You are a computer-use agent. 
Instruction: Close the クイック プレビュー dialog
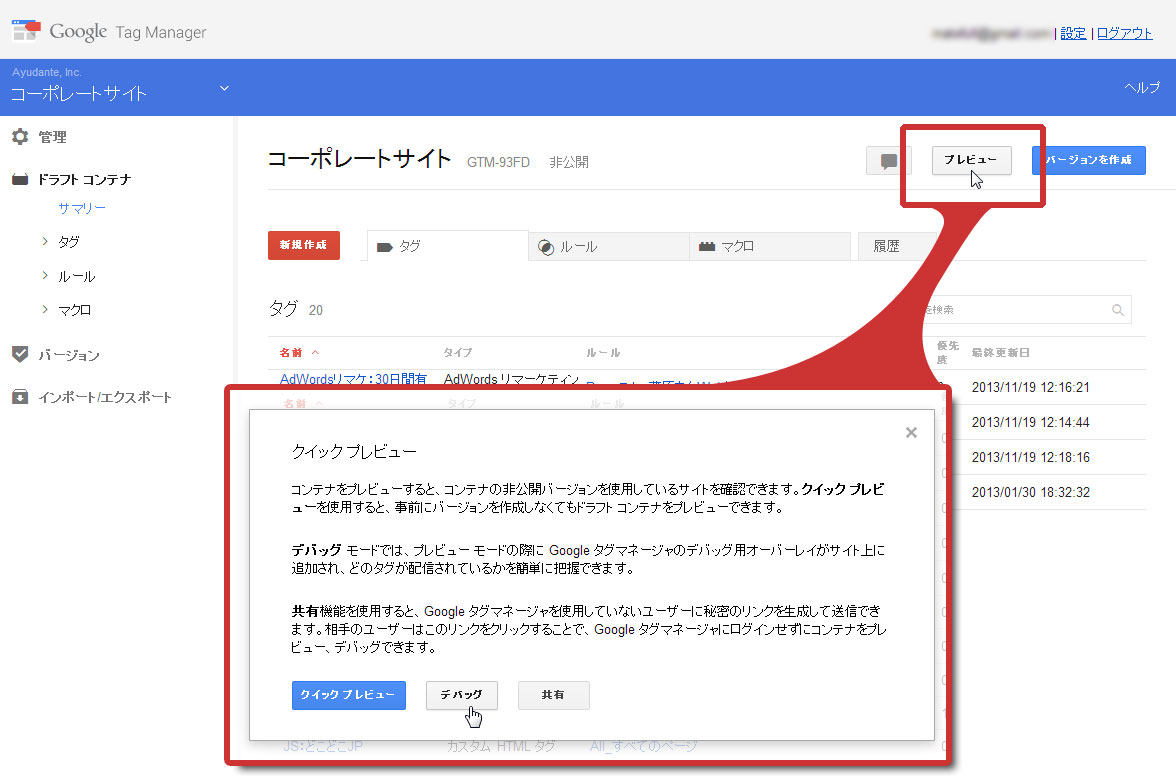[911, 433]
